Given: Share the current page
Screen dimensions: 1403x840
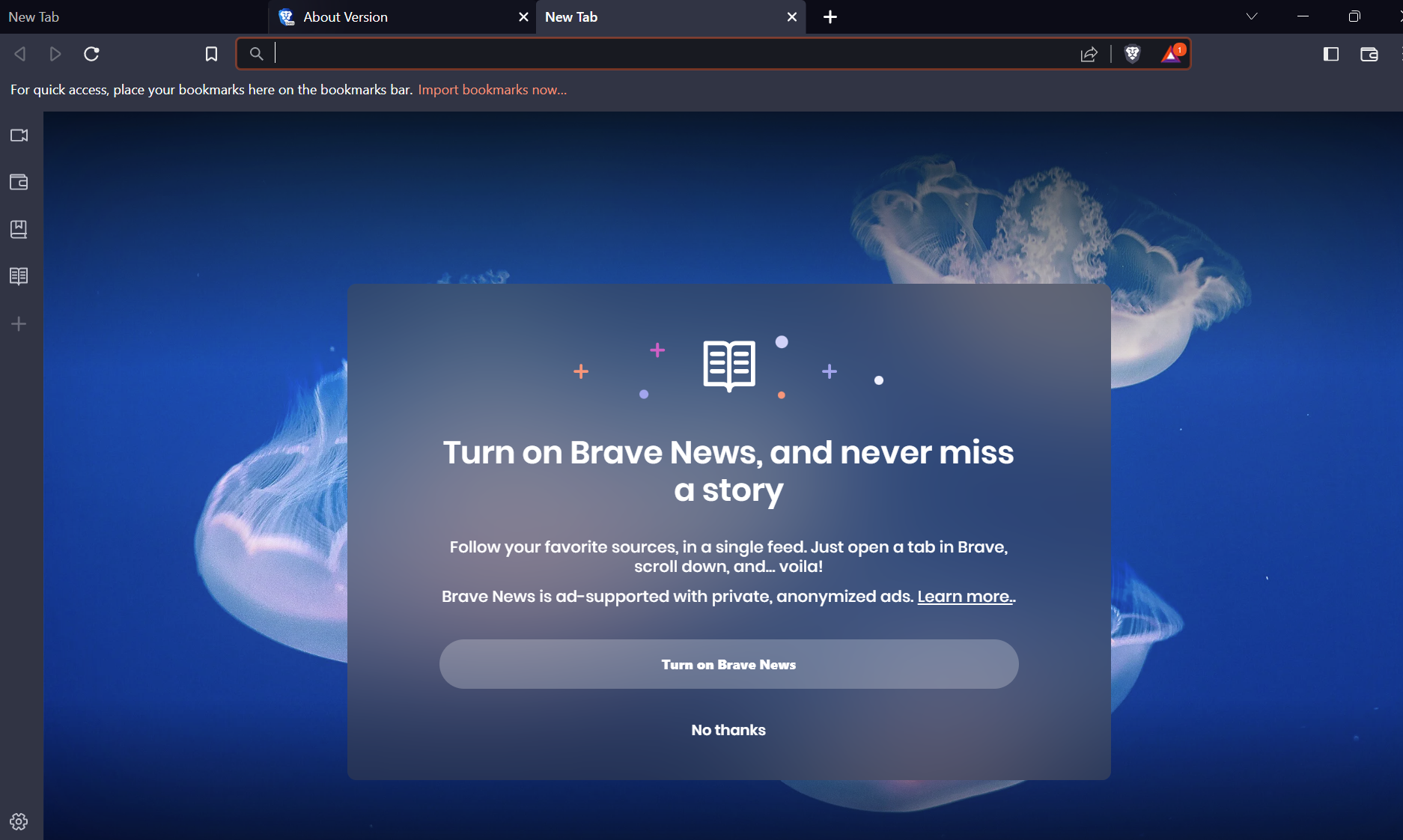Looking at the screenshot, I should pos(1089,53).
